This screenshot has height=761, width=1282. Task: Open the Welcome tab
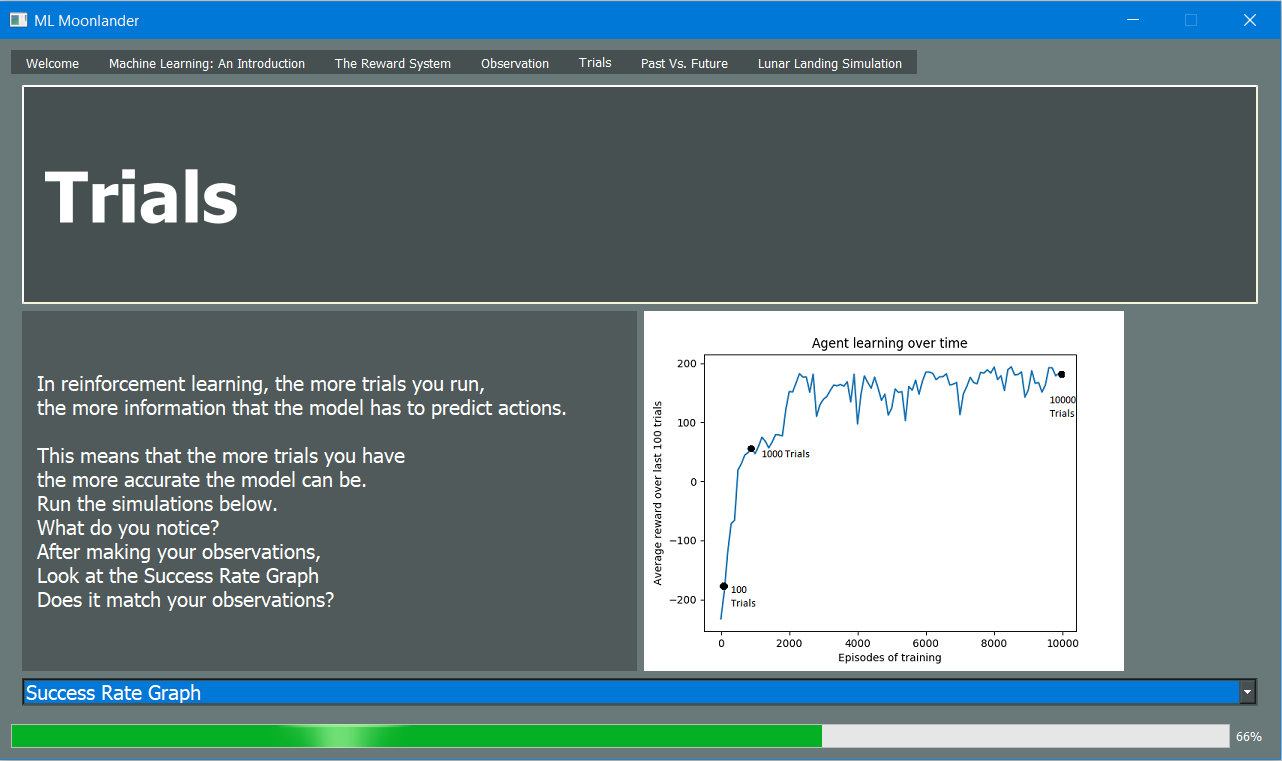(x=52, y=63)
